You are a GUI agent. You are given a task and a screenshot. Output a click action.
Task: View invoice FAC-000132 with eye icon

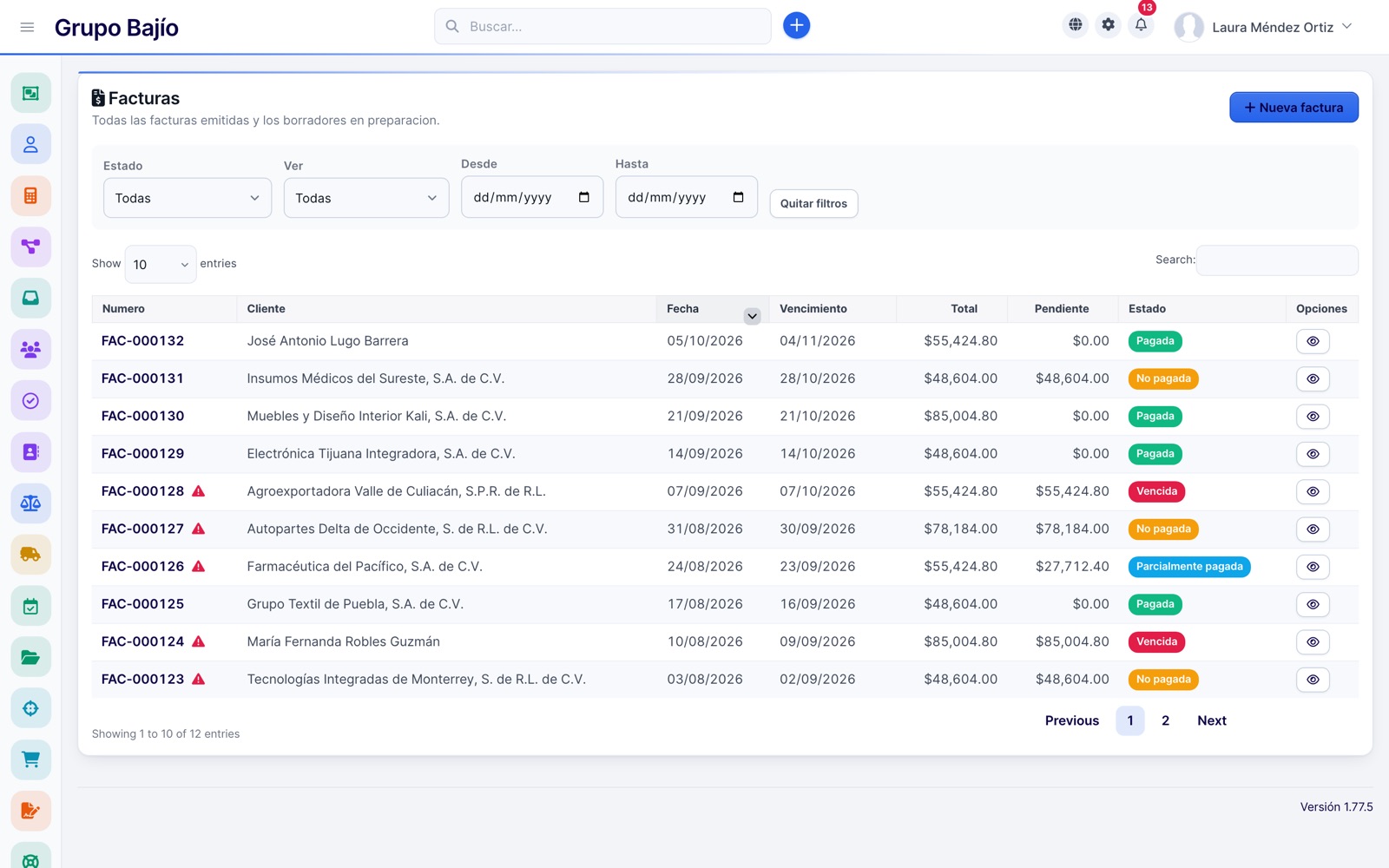pos(1313,341)
